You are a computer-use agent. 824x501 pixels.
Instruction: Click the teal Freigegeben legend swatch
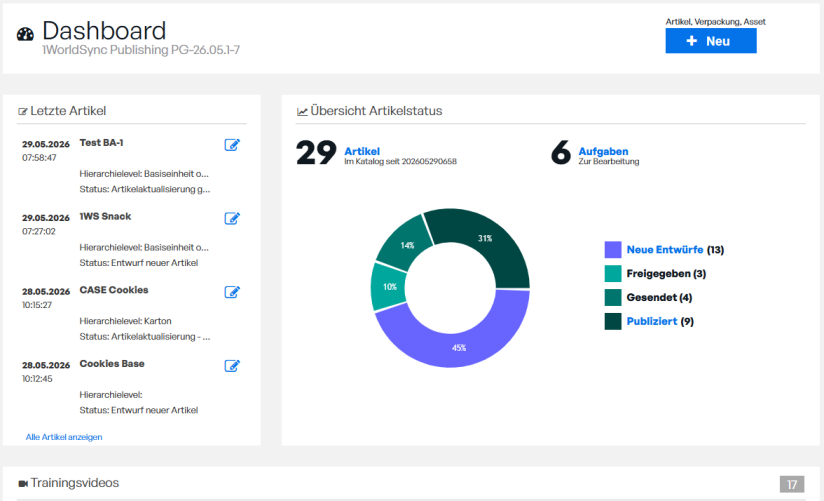click(613, 273)
